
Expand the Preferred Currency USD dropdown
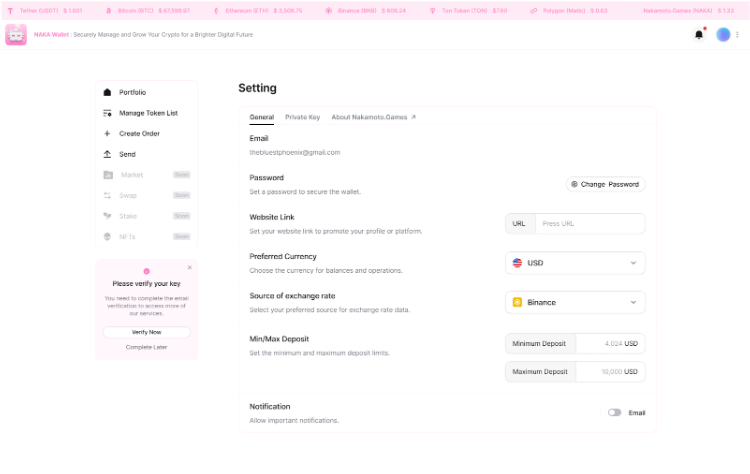tap(575, 263)
